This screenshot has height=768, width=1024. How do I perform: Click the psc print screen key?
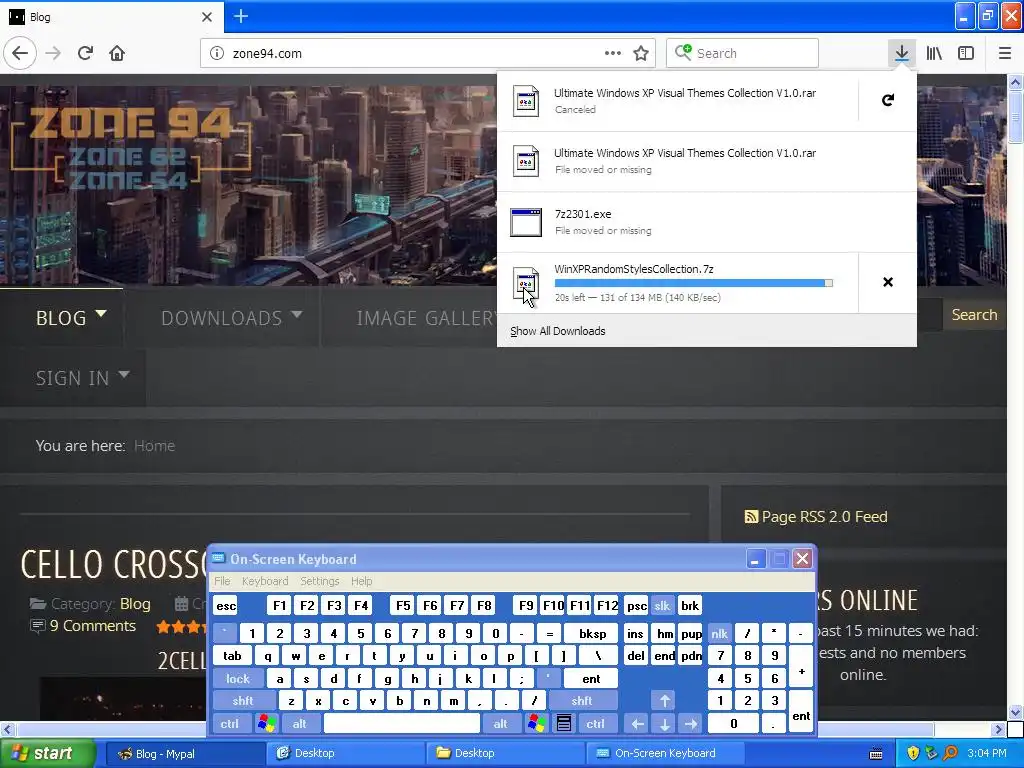tap(637, 605)
